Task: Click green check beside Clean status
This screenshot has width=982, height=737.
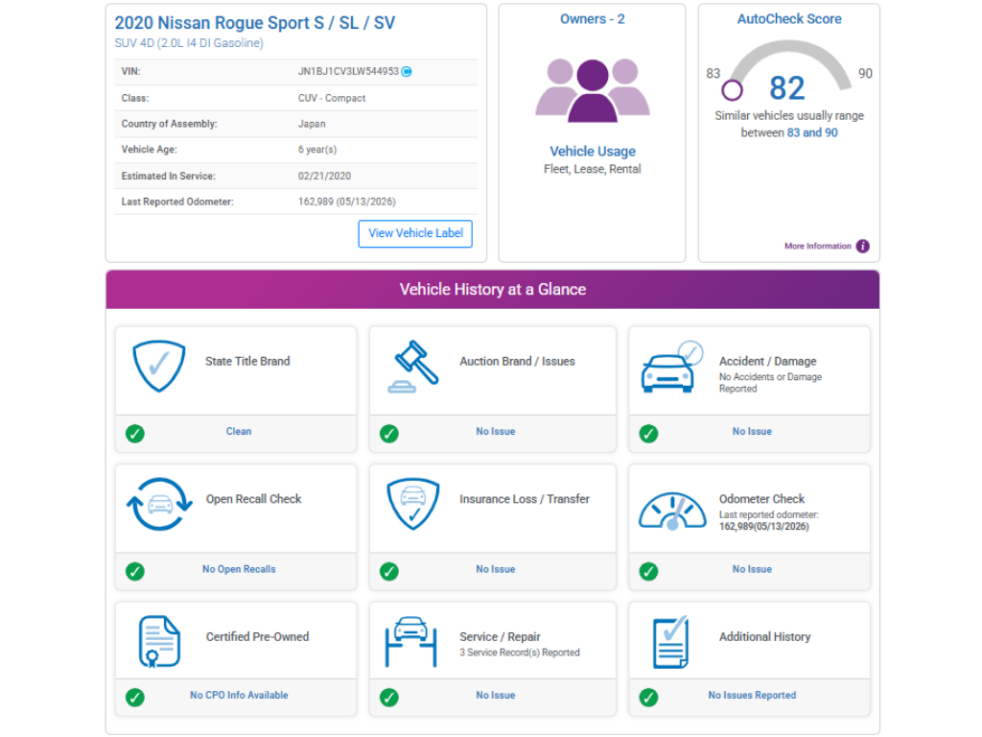Action: pos(135,433)
